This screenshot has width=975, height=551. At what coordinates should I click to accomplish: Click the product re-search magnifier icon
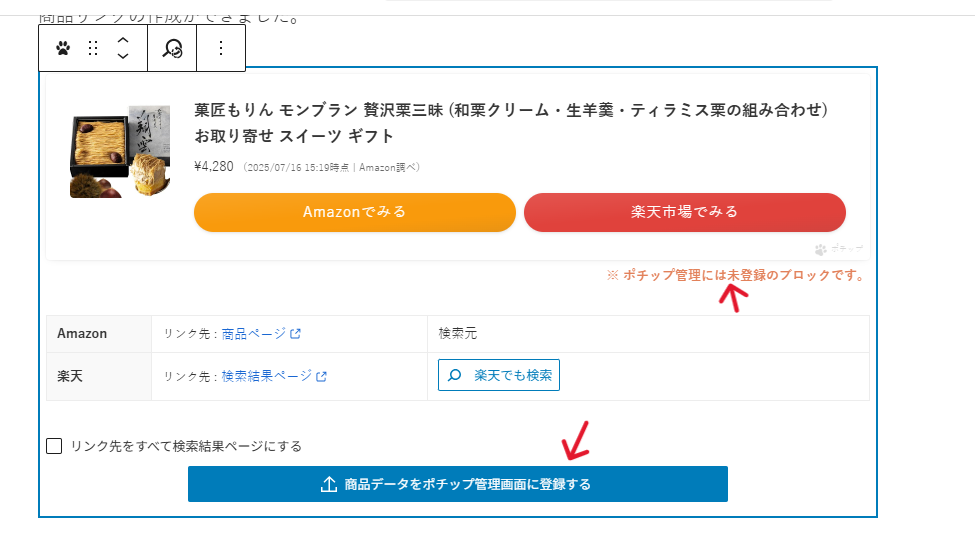172,49
